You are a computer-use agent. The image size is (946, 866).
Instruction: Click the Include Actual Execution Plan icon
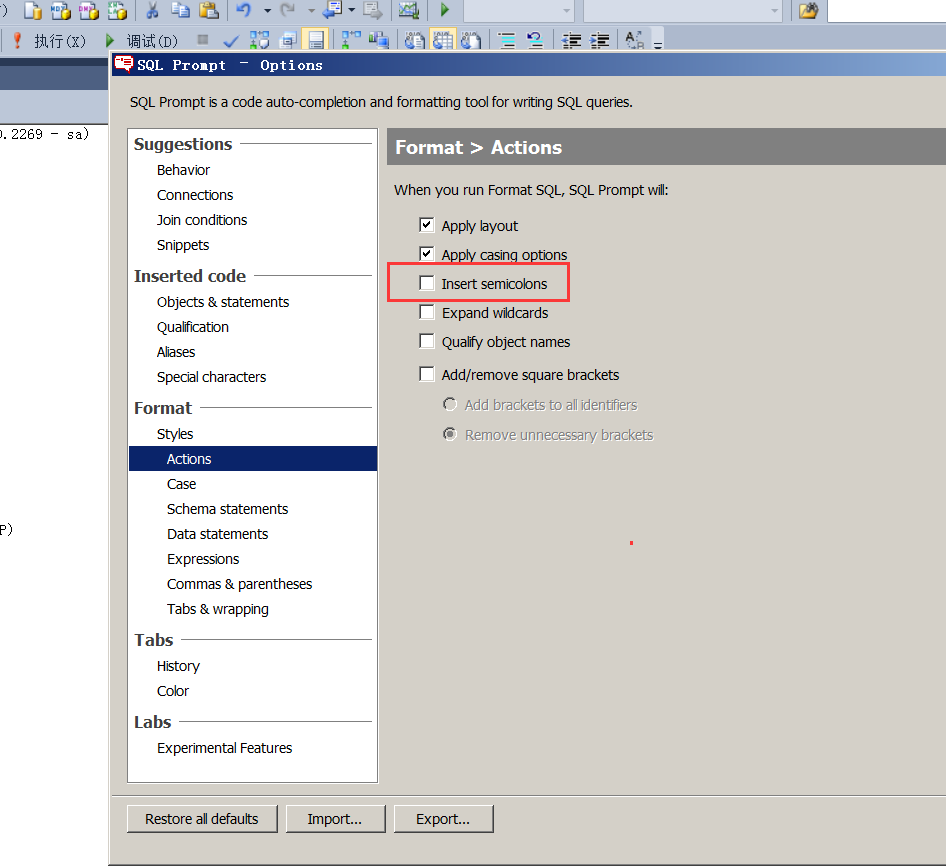(x=351, y=40)
